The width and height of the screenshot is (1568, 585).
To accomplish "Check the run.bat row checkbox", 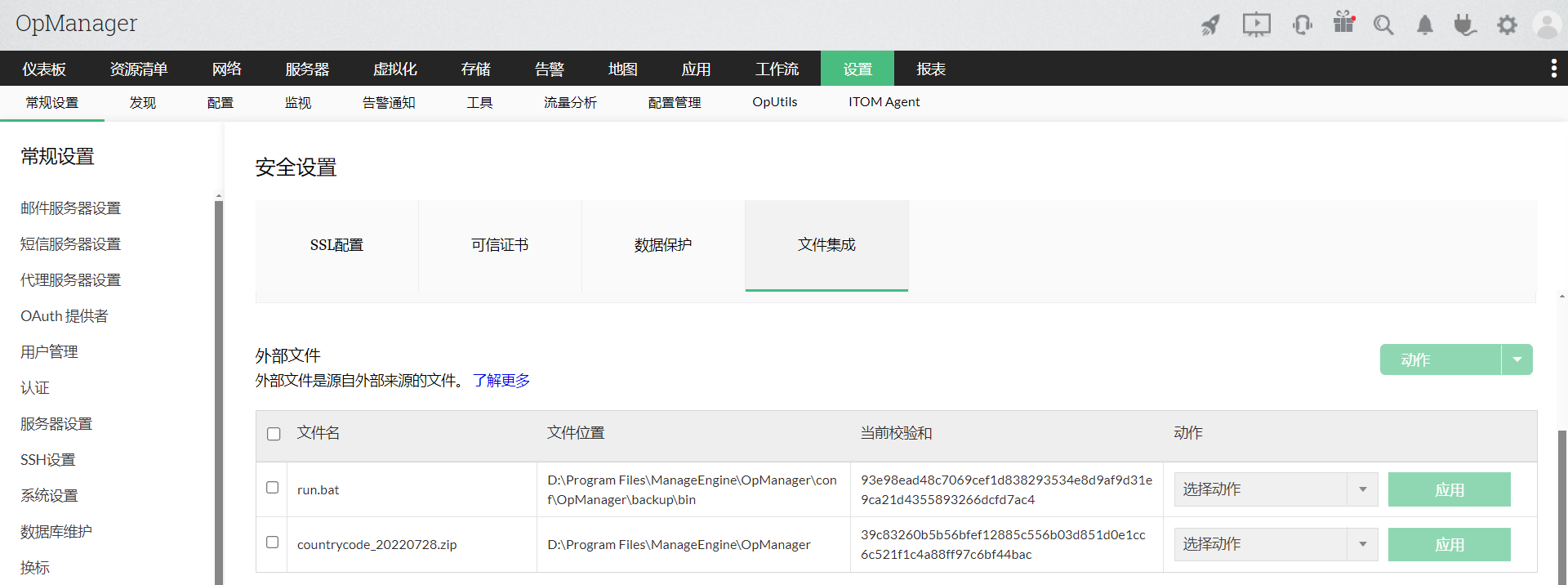I will click(273, 488).
